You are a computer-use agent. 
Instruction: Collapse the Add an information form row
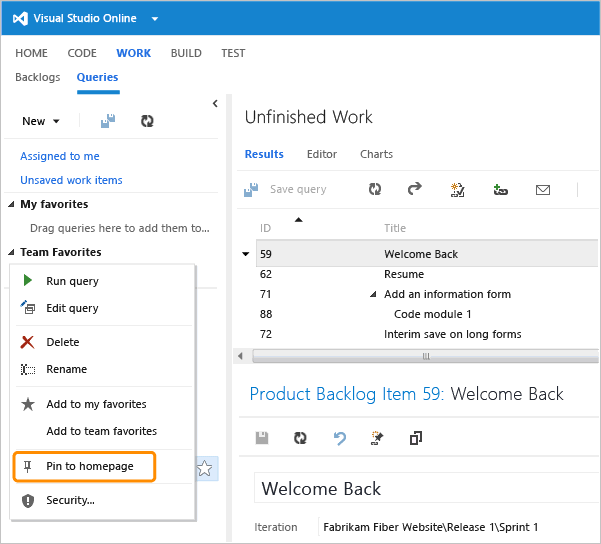tap(373, 294)
